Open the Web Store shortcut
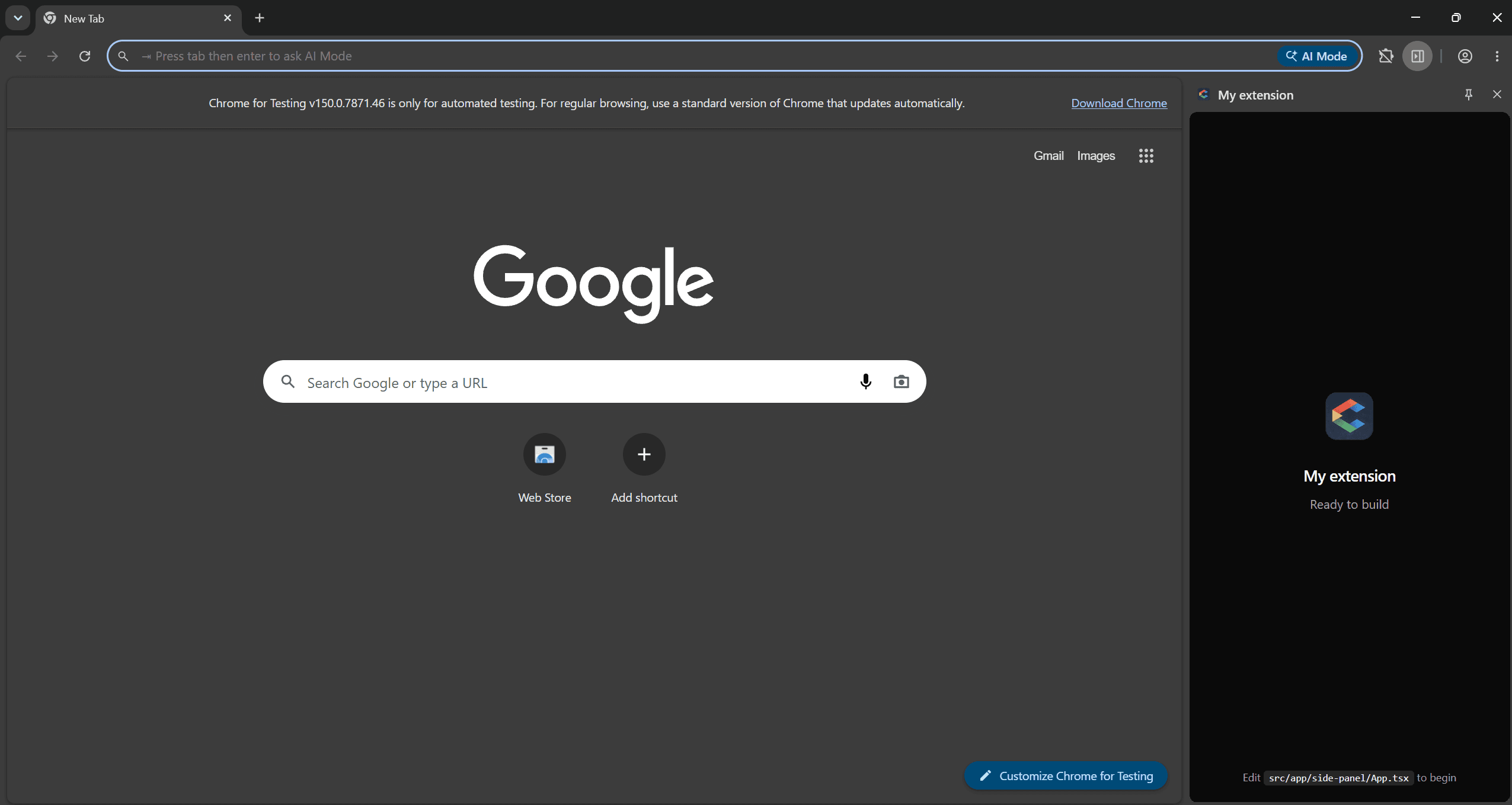1512x805 pixels. pyautogui.click(x=545, y=469)
